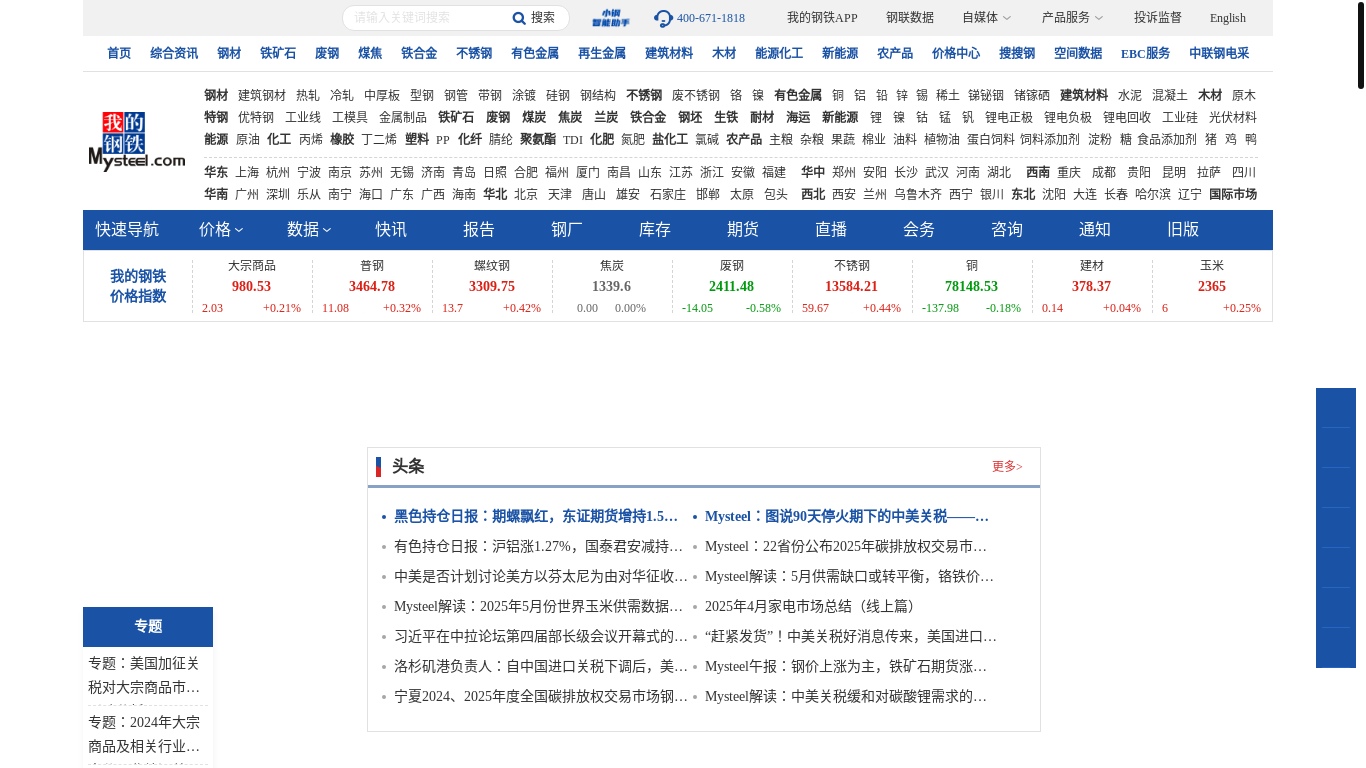Open 中联钢电采 navigation item
This screenshot has height=768, width=1366.
pyautogui.click(x=1219, y=54)
